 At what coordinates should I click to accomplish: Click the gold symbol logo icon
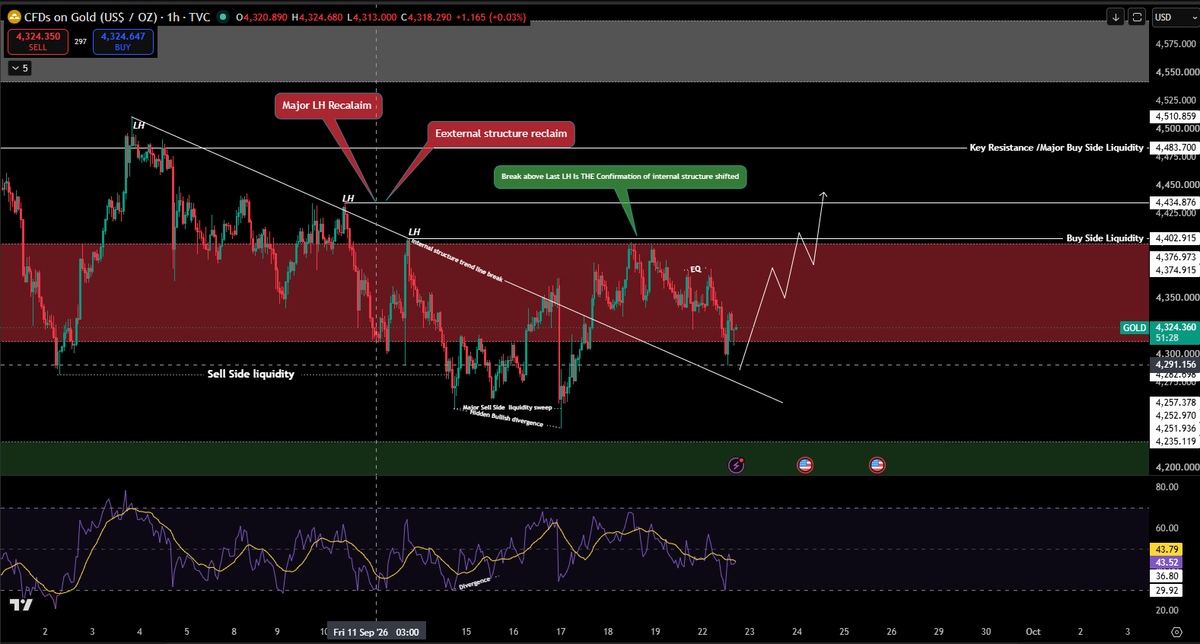(13, 17)
